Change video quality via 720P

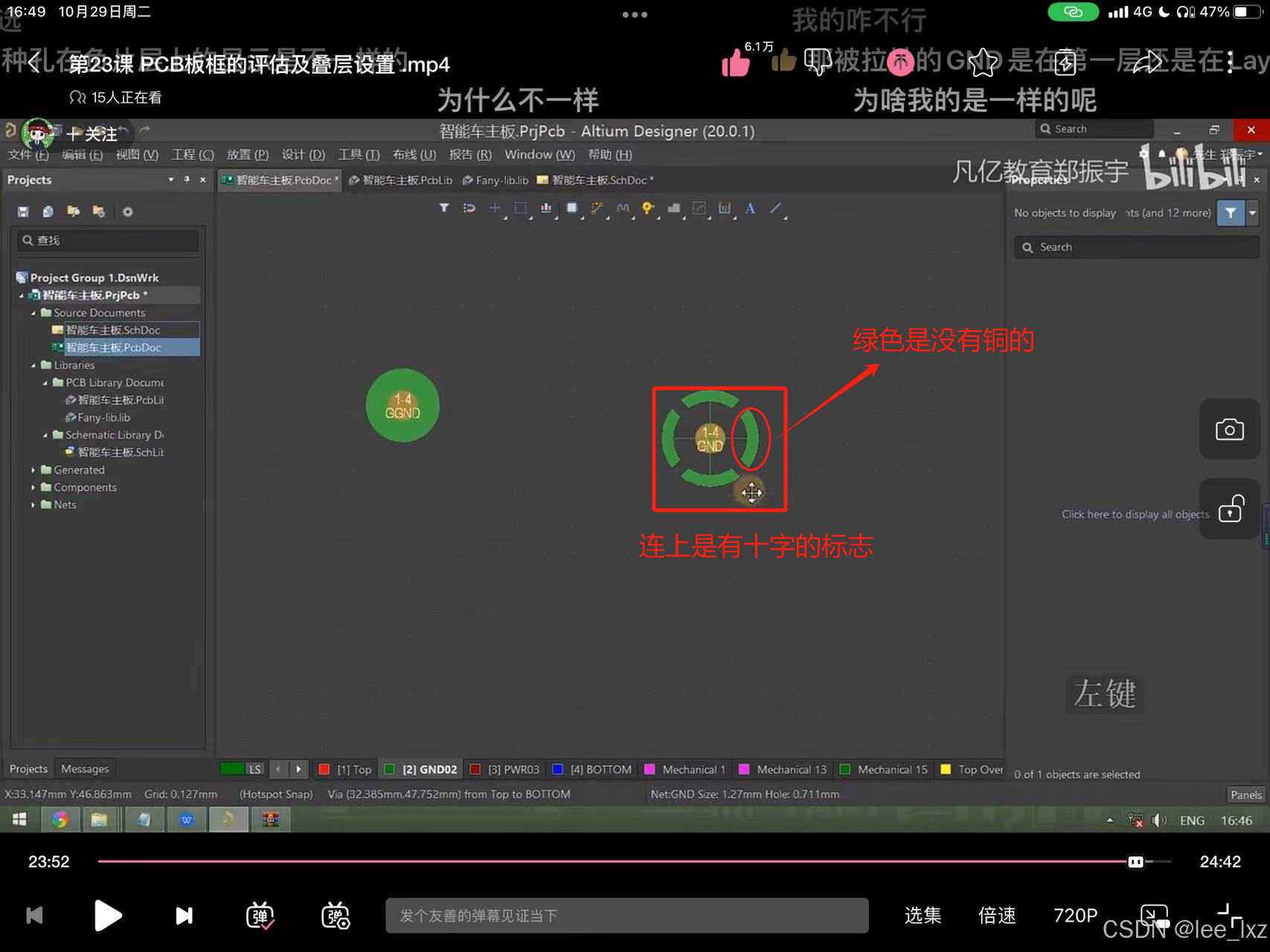pos(1075,916)
